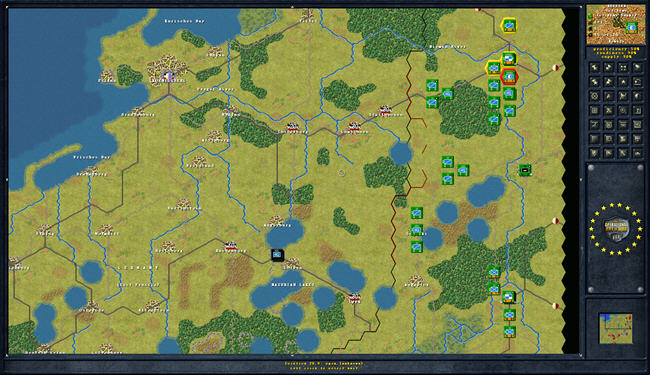Select the red-outlined unit counter
Screen dimensions: 650x375
(x=509, y=77)
